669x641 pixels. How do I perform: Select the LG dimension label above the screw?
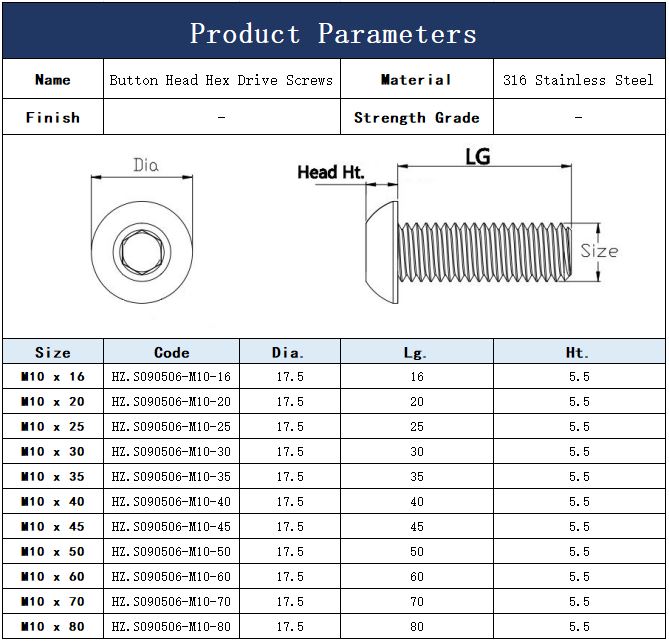(x=478, y=157)
